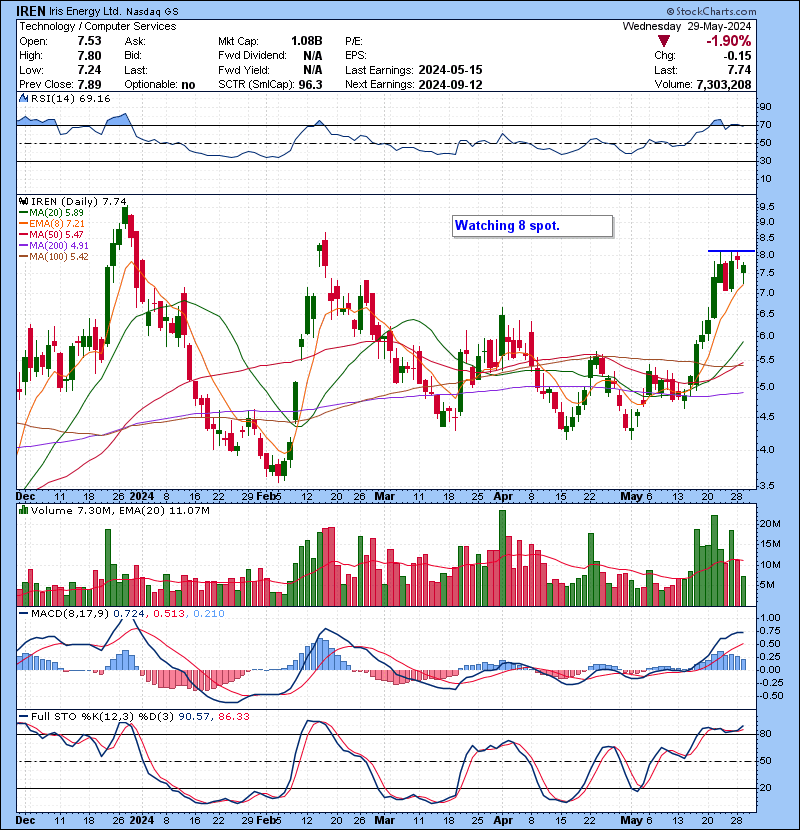Click the purple MA(200) legend line marker
This screenshot has height=830, width=800.
(23, 246)
